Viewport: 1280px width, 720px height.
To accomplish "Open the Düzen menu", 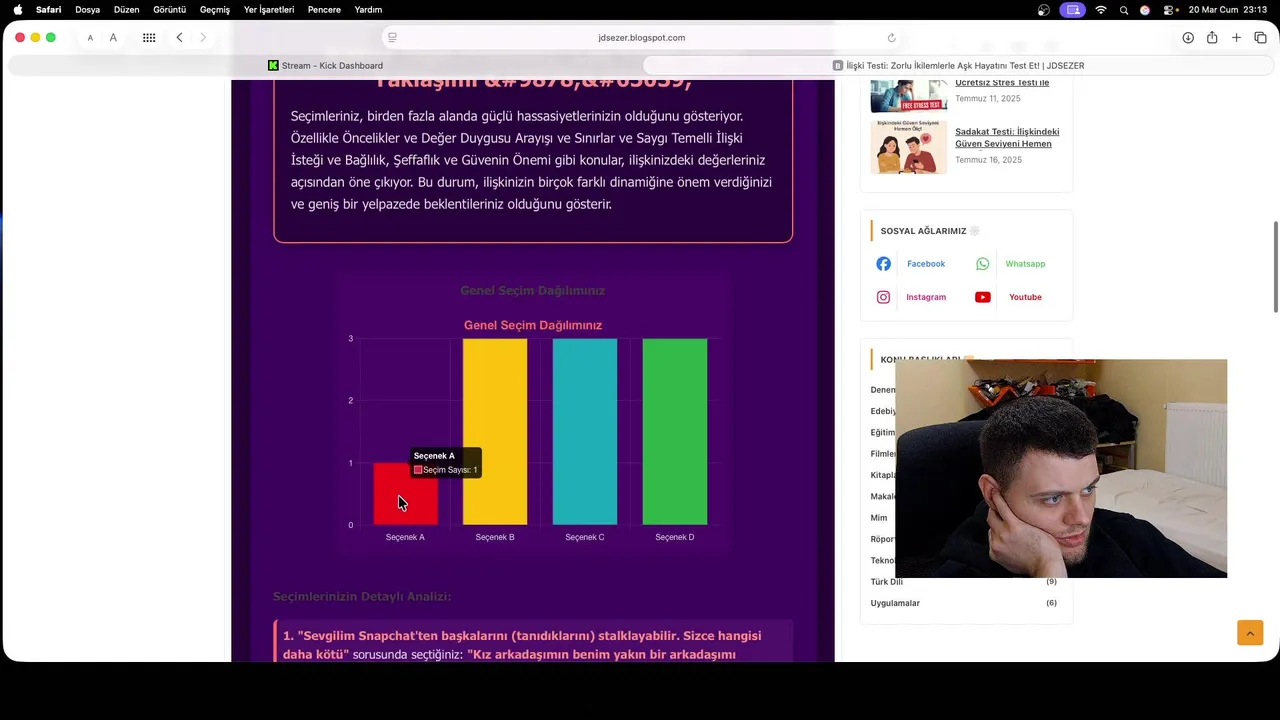I will (126, 9).
